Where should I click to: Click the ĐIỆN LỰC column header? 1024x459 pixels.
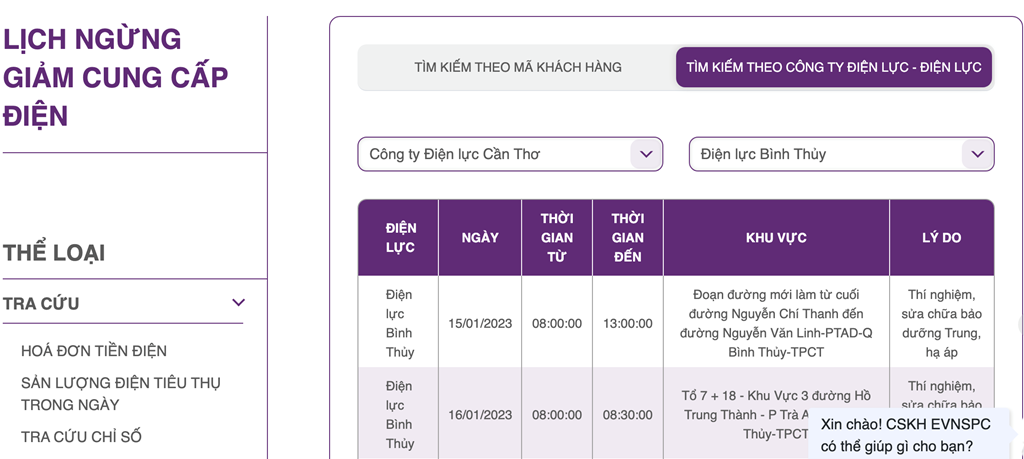[x=400, y=238]
